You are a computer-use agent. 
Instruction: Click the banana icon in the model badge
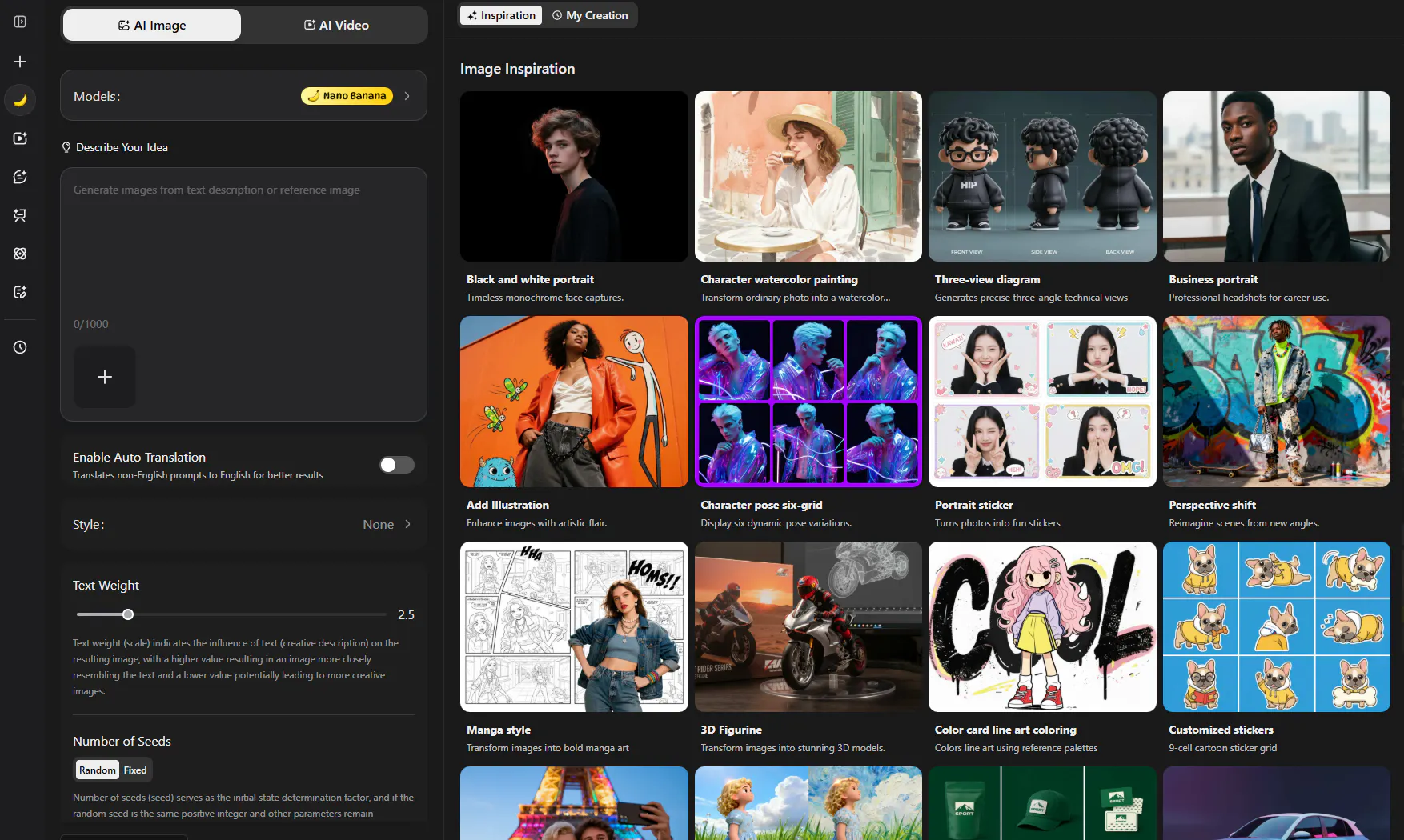point(314,96)
